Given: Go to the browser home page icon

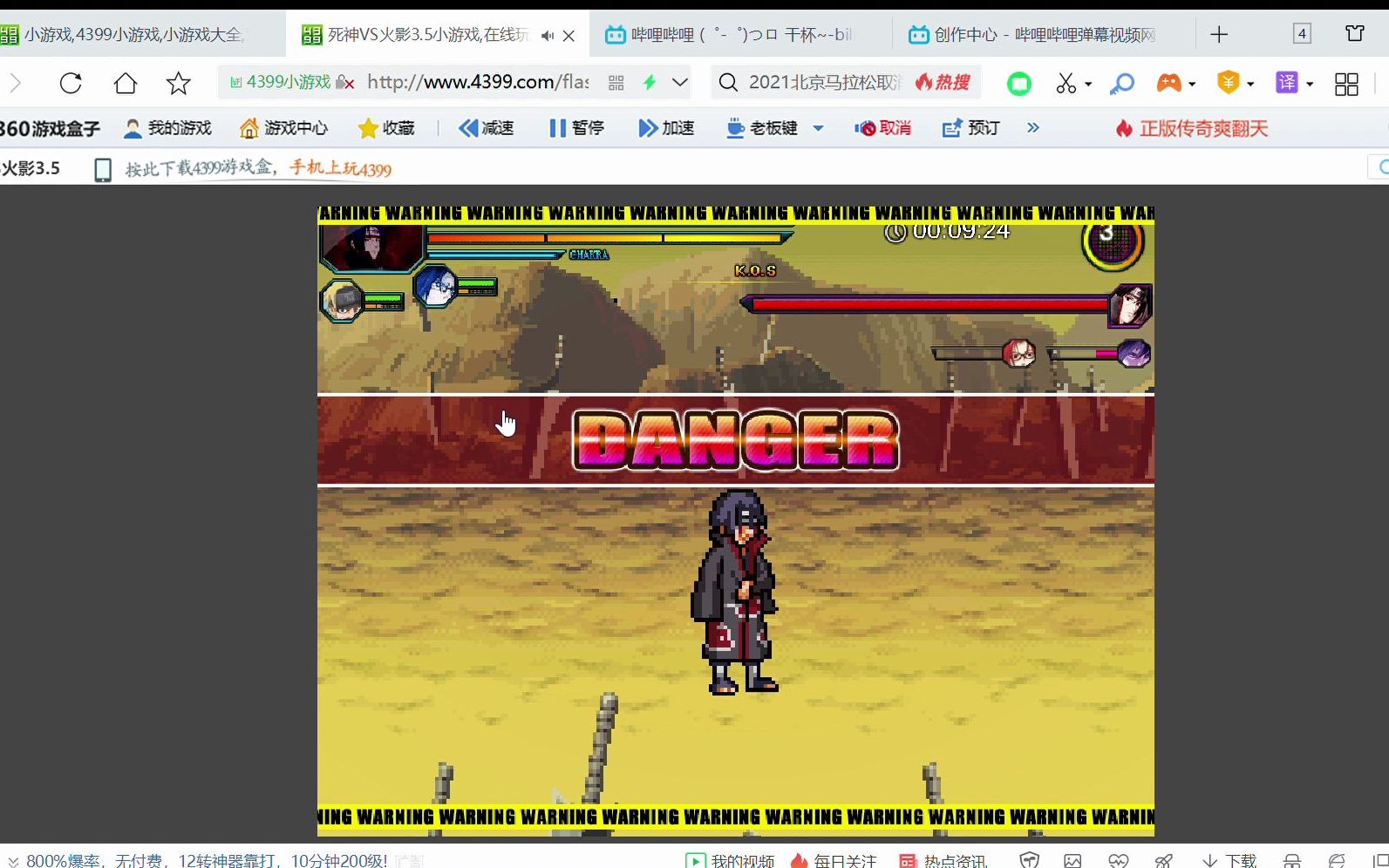Looking at the screenshot, I should click(x=126, y=83).
